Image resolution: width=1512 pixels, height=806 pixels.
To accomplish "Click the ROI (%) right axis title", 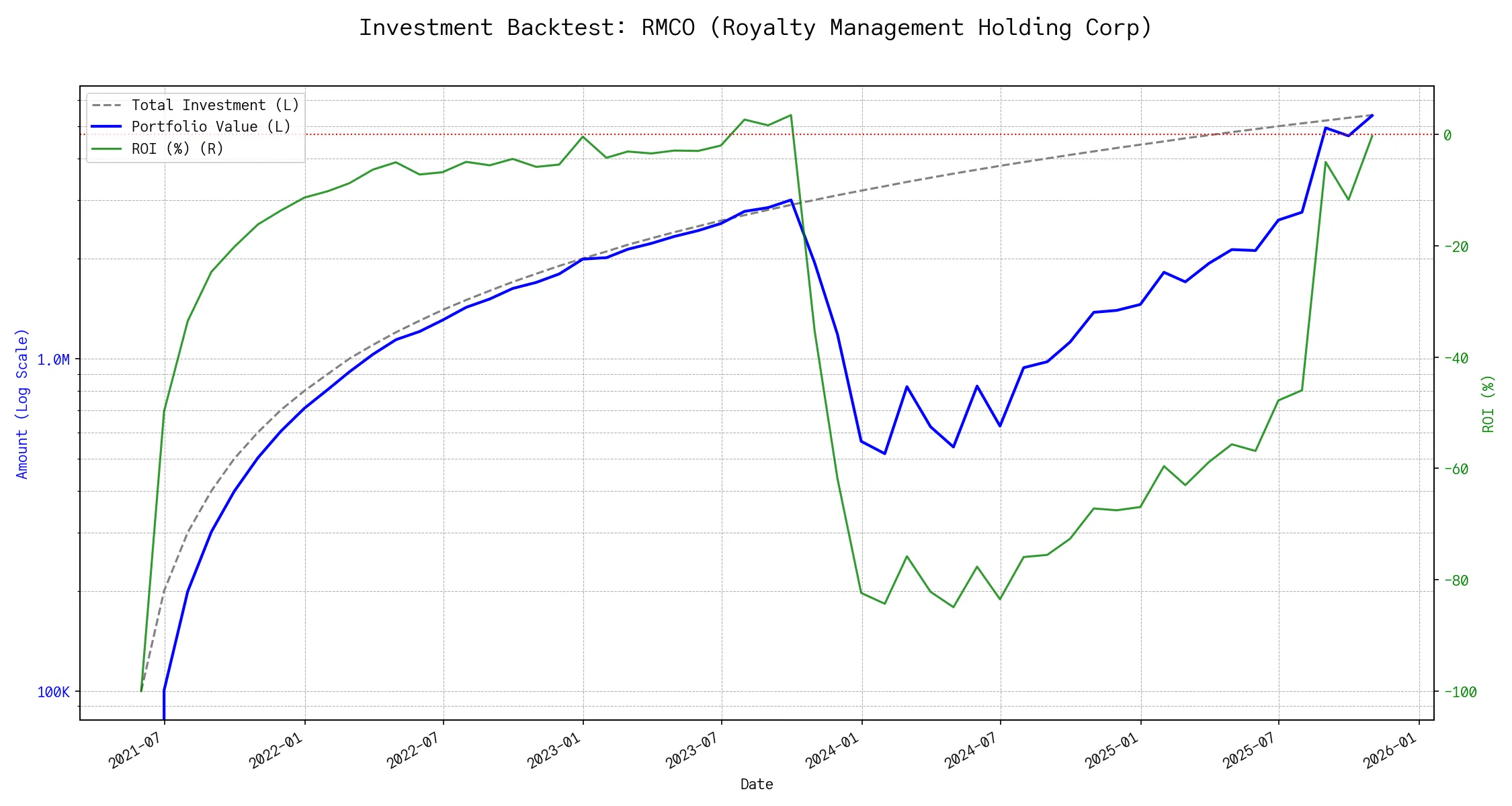I will 1488,403.
